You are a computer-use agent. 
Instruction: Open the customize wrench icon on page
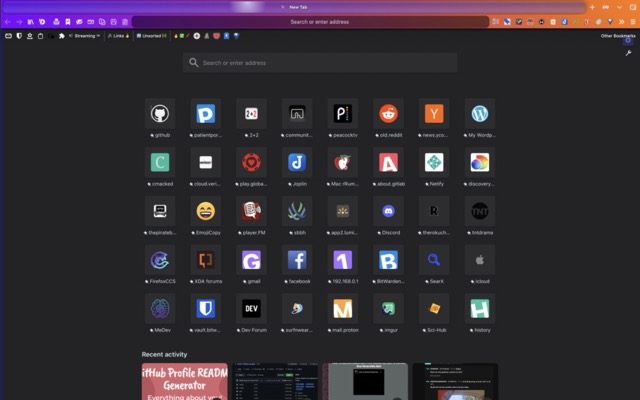point(628,53)
